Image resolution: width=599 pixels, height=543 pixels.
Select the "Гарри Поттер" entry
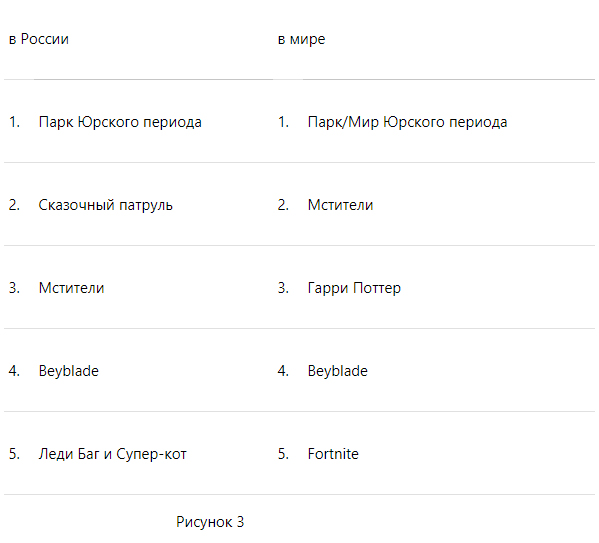(354, 288)
